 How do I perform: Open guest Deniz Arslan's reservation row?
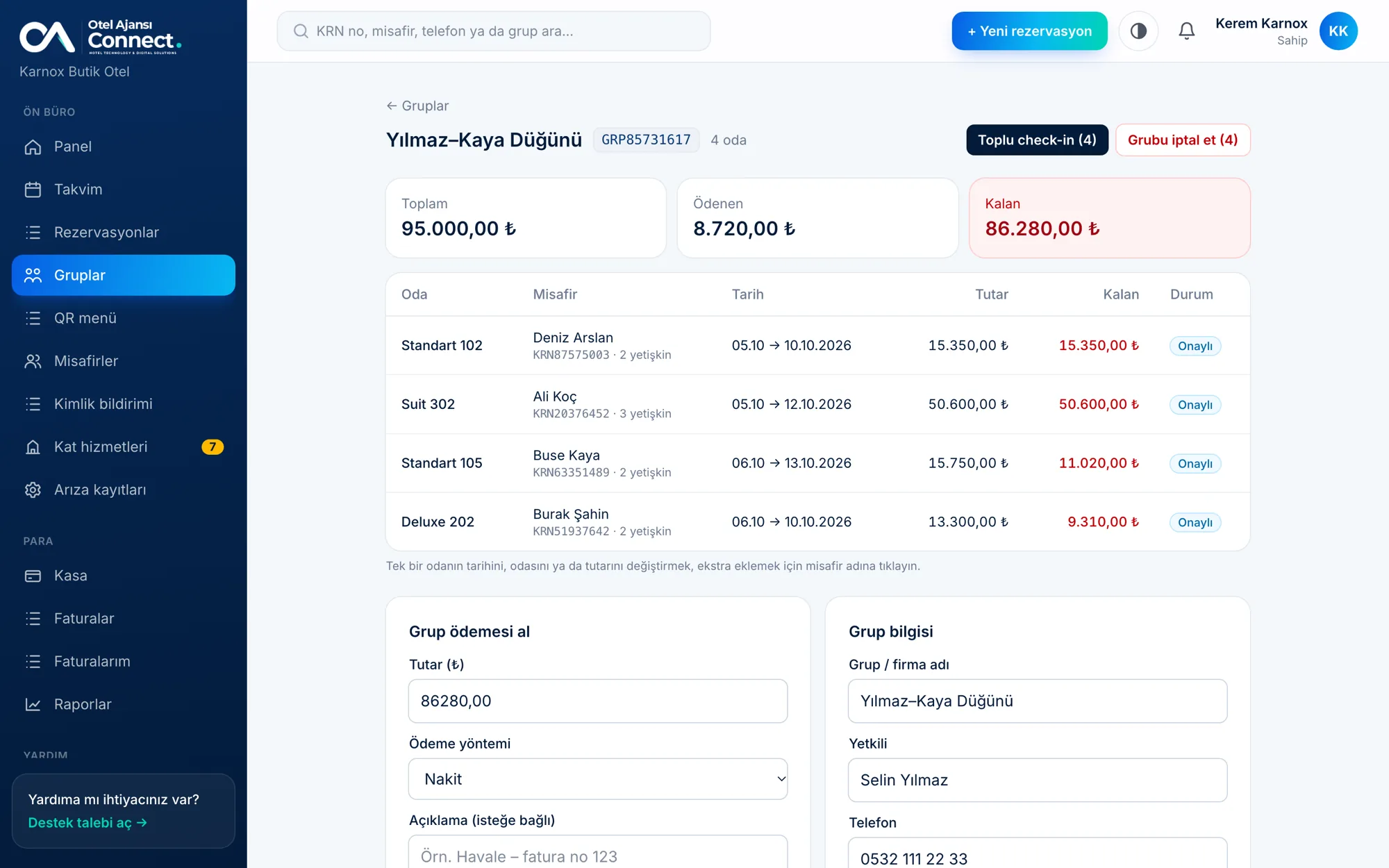coord(817,346)
